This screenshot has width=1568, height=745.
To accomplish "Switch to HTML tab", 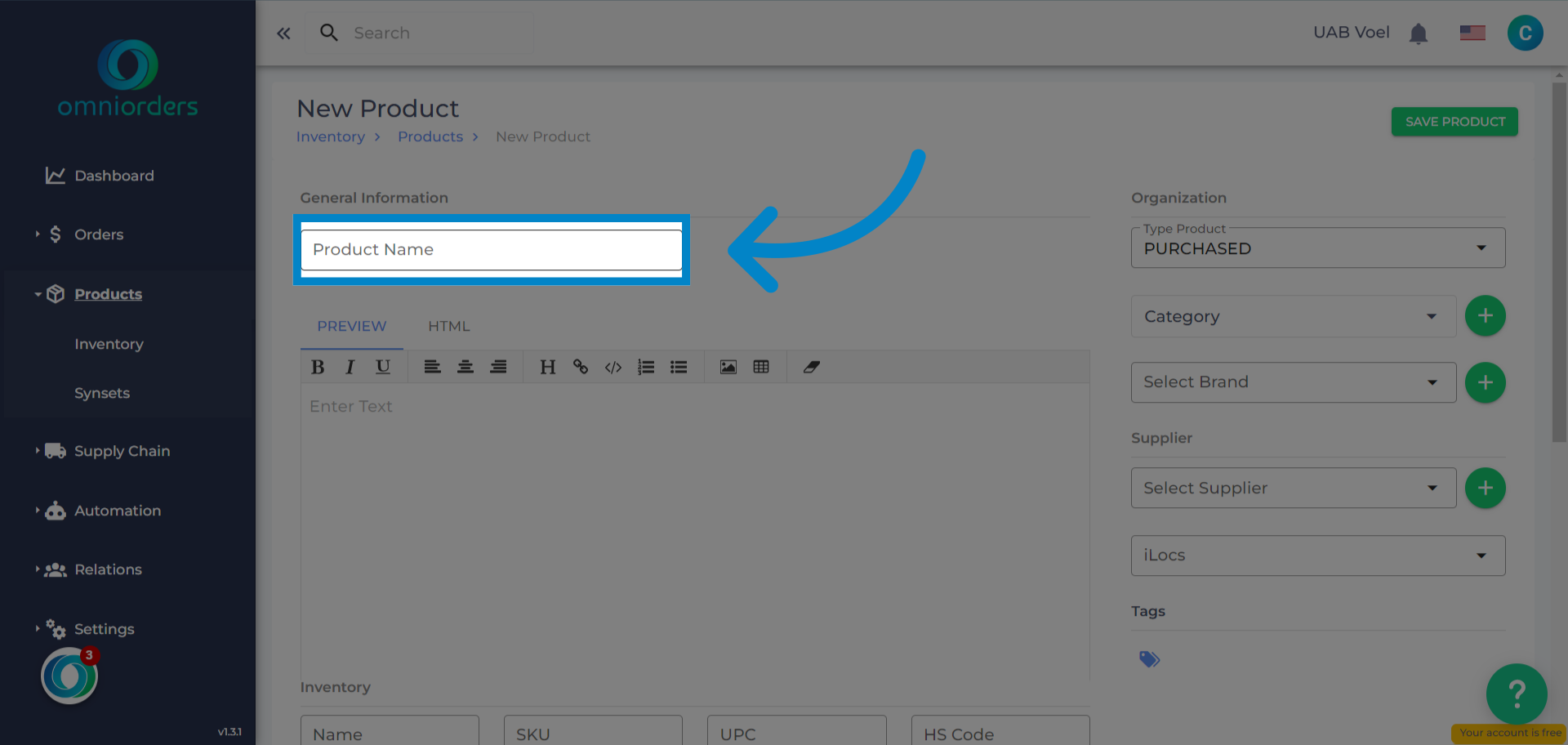I will tap(449, 327).
